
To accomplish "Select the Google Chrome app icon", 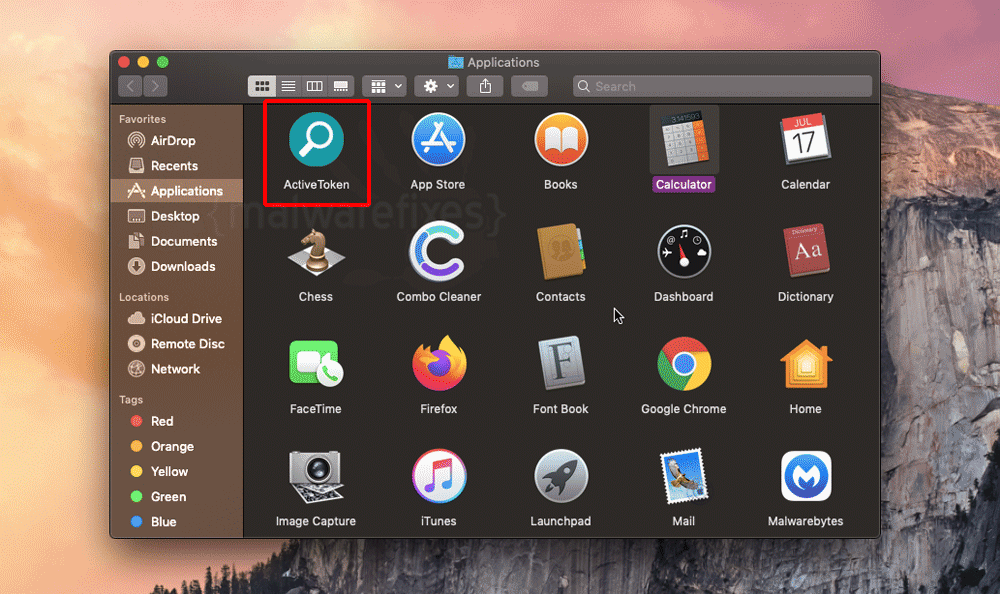I will pyautogui.click(x=684, y=364).
